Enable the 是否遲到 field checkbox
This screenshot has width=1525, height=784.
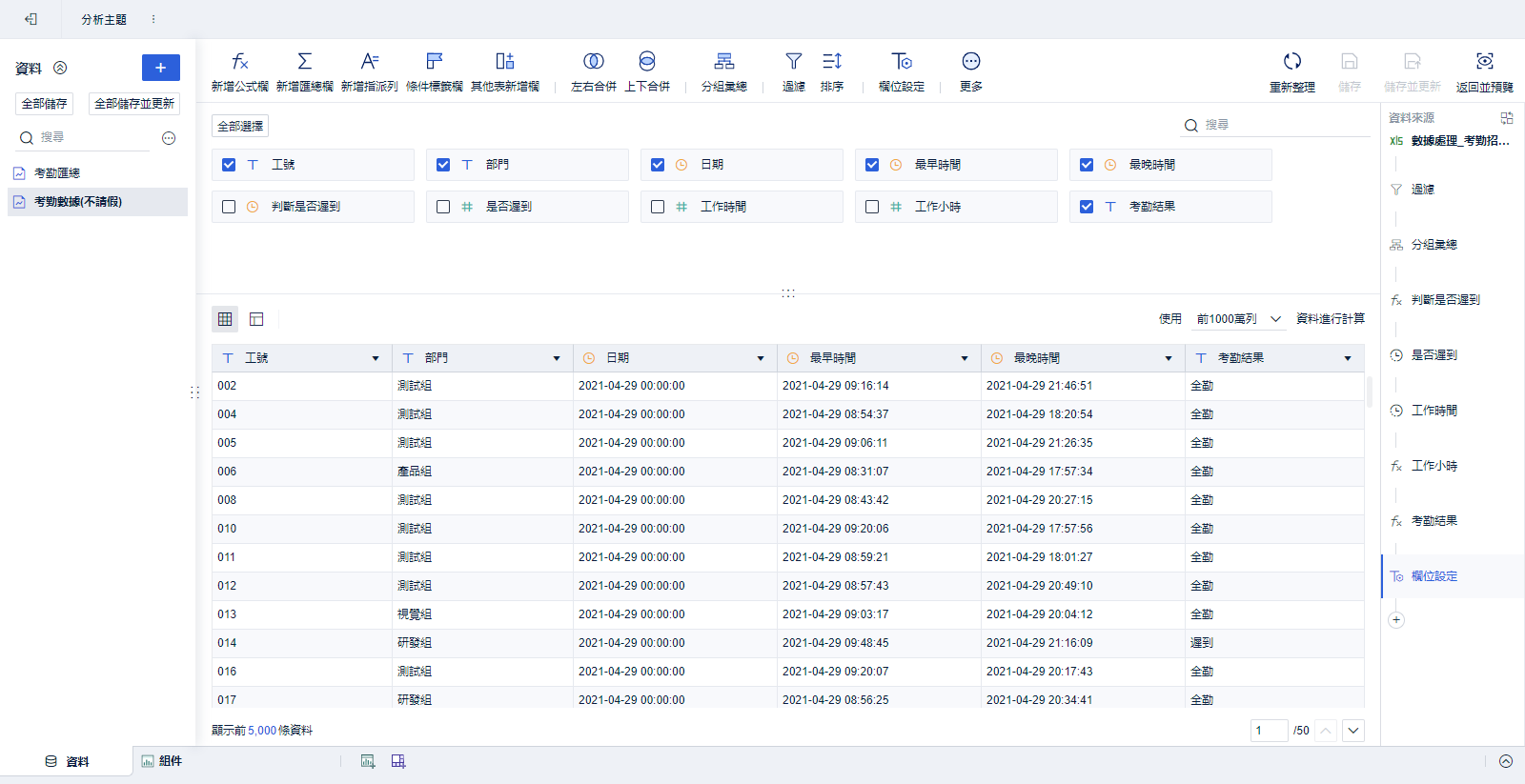click(x=443, y=207)
